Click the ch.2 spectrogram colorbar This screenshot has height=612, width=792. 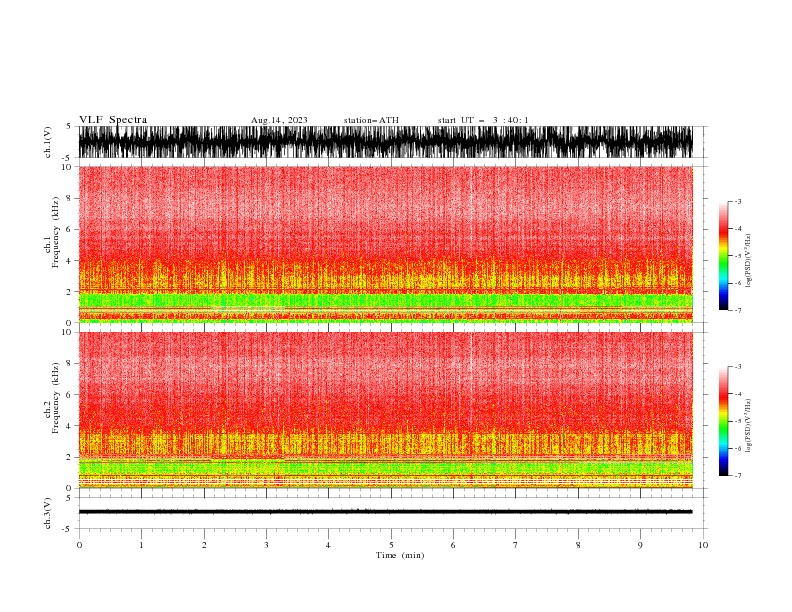point(723,421)
